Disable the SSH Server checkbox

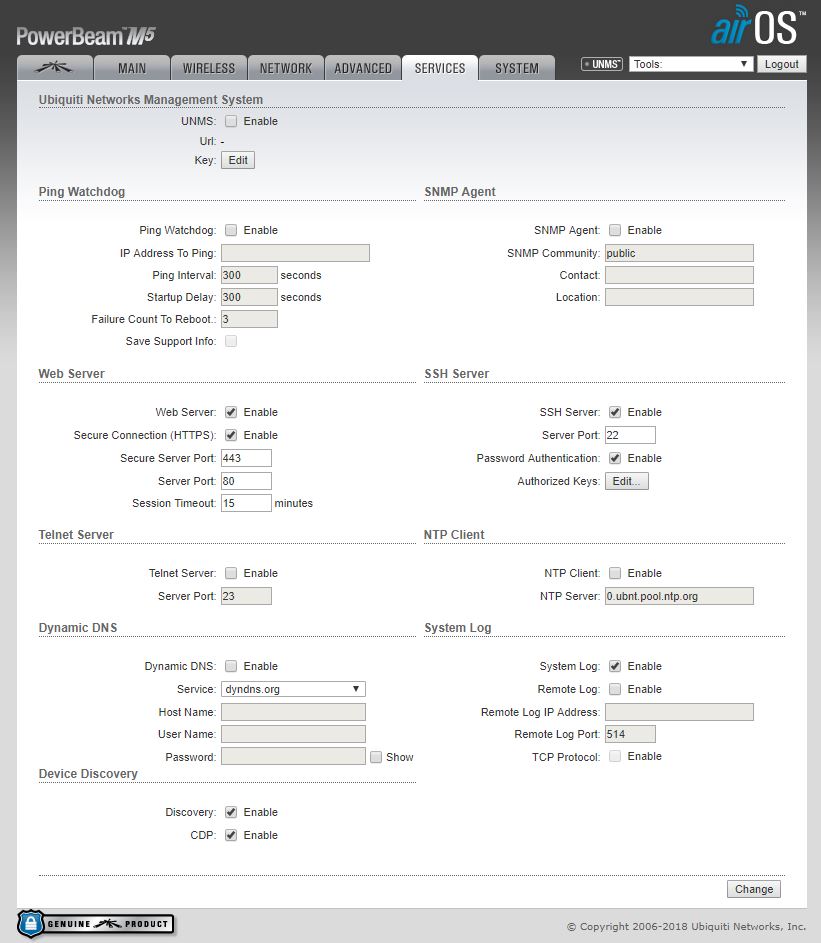615,412
